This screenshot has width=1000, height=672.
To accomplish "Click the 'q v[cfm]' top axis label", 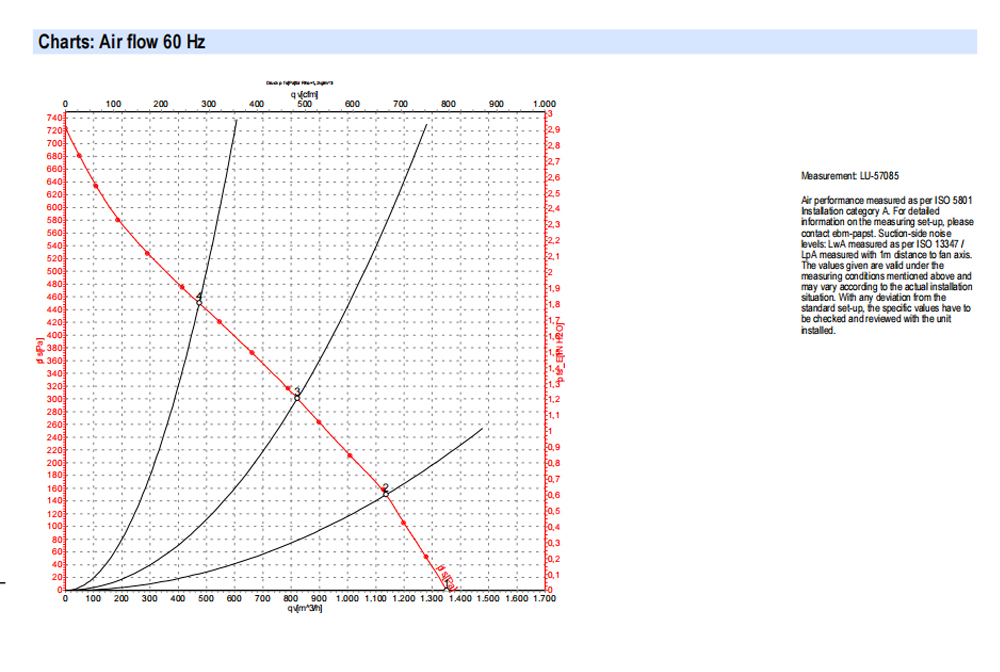I will tap(305, 94).
